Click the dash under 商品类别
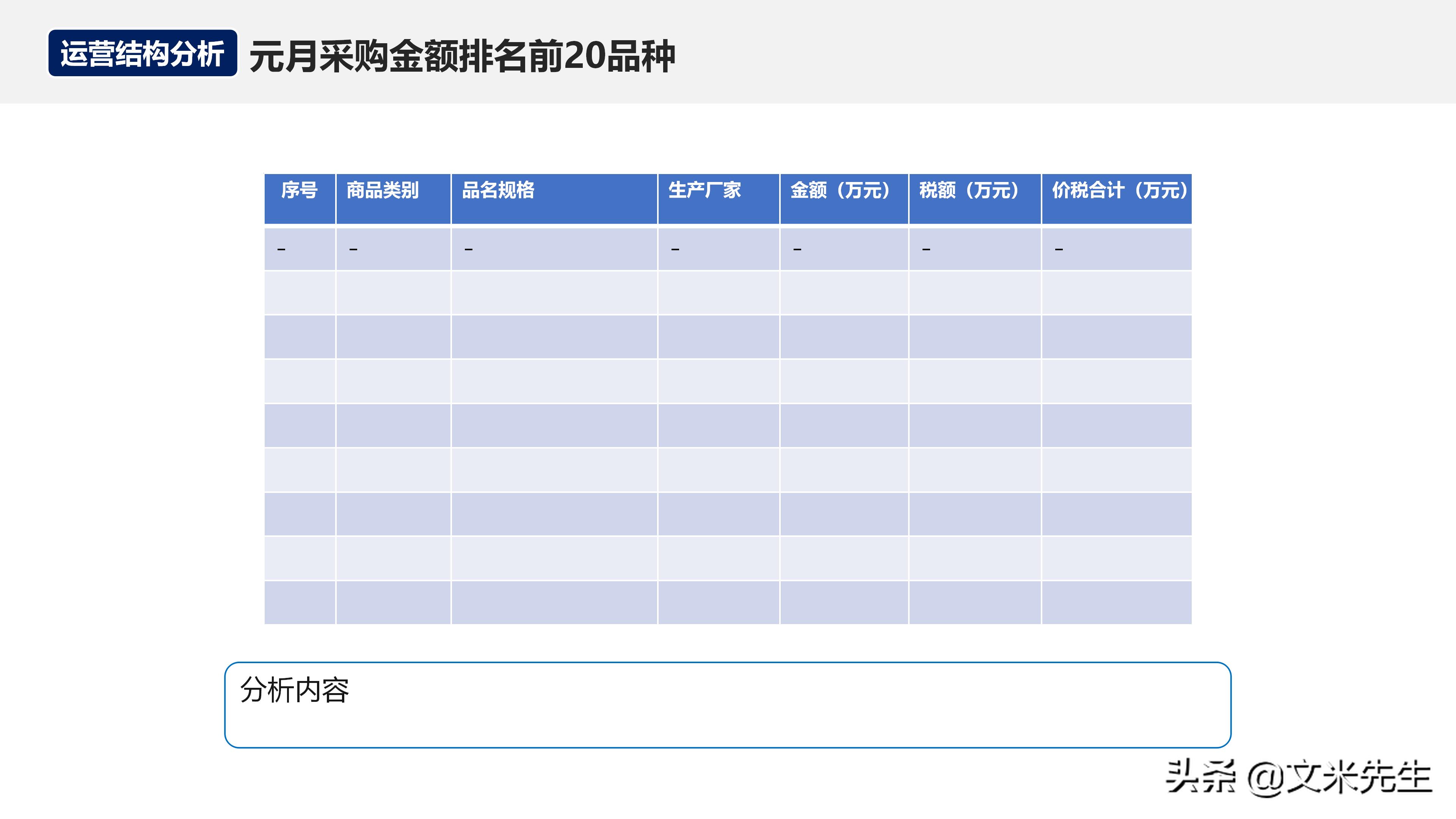Image resolution: width=1456 pixels, height=819 pixels. 353,249
